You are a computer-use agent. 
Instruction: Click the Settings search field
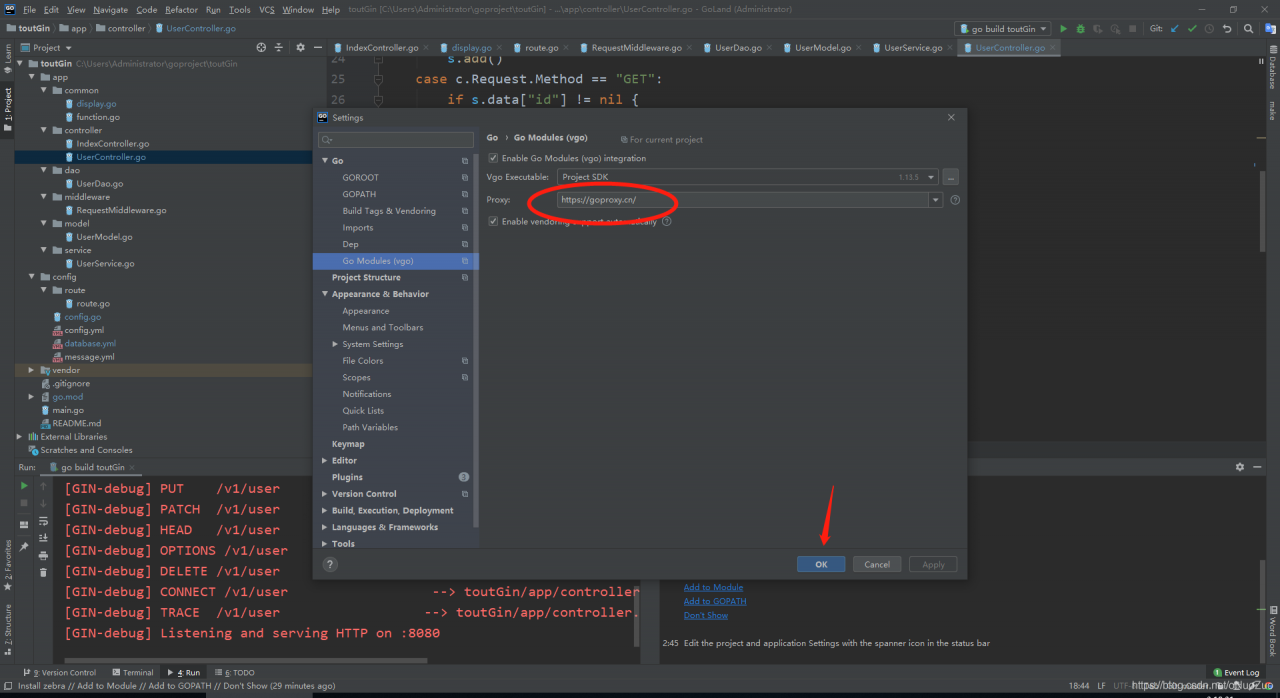[x=396, y=140]
